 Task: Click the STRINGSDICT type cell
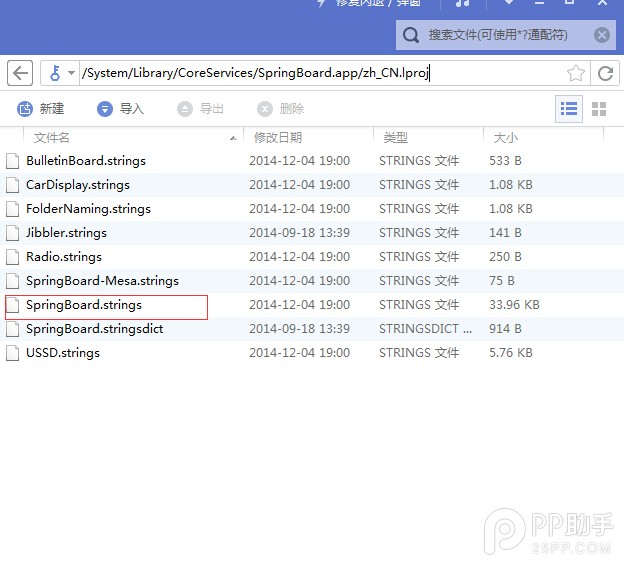pyautogui.click(x=425, y=329)
